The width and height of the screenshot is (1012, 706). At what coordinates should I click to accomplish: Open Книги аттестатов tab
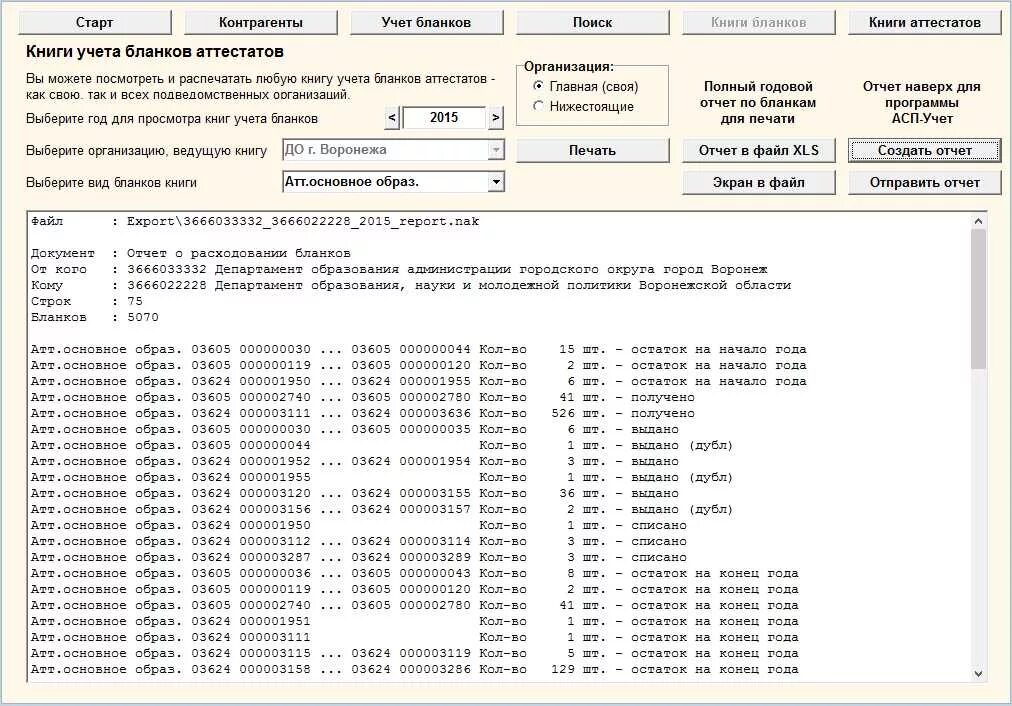click(924, 23)
